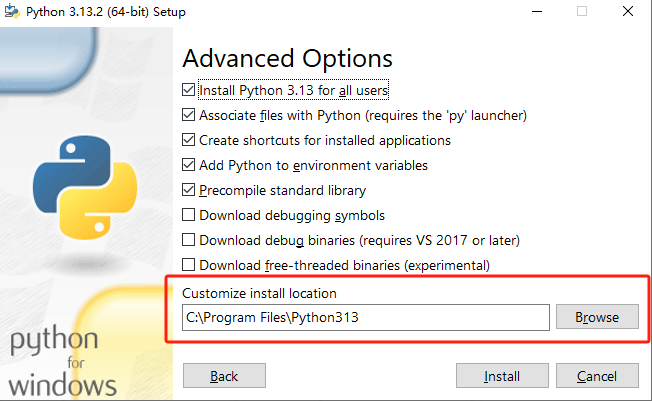The image size is (652, 401).
Task: Click the Python logo in the side banner
Action: click(85, 187)
